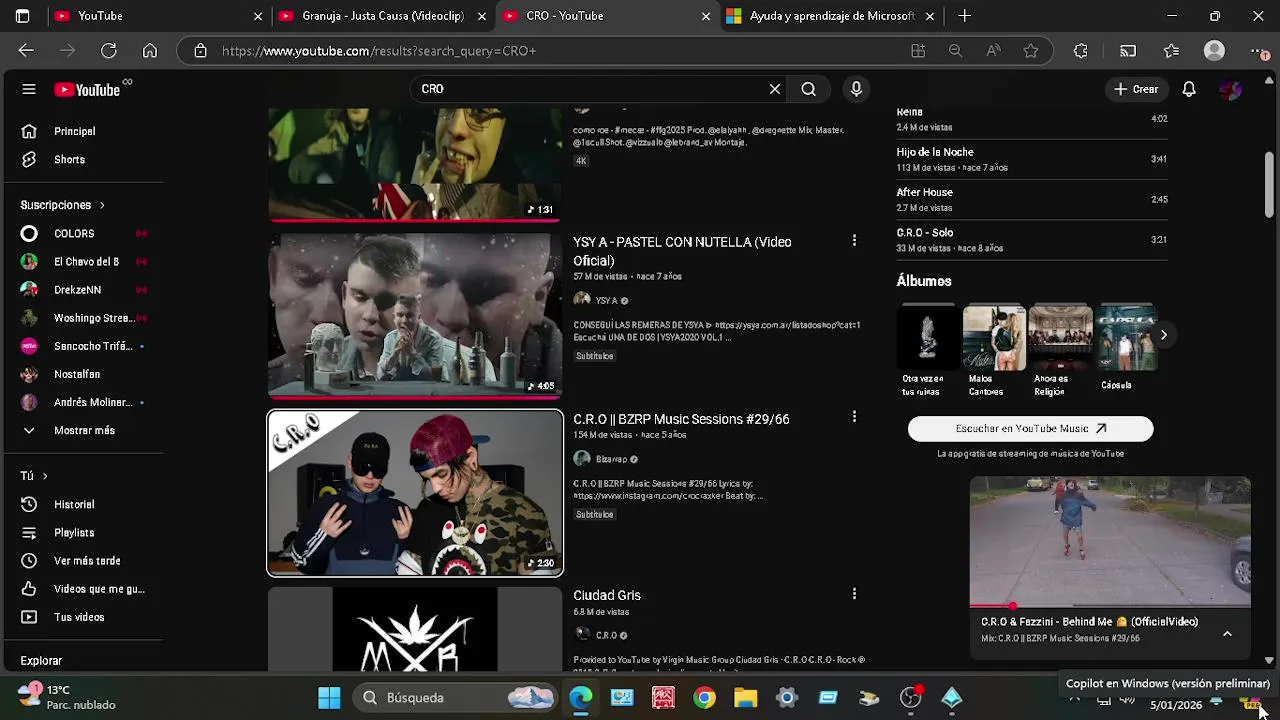Open the COLORS subscription channel
Image resolution: width=1280 pixels, height=720 pixels.
tap(74, 234)
